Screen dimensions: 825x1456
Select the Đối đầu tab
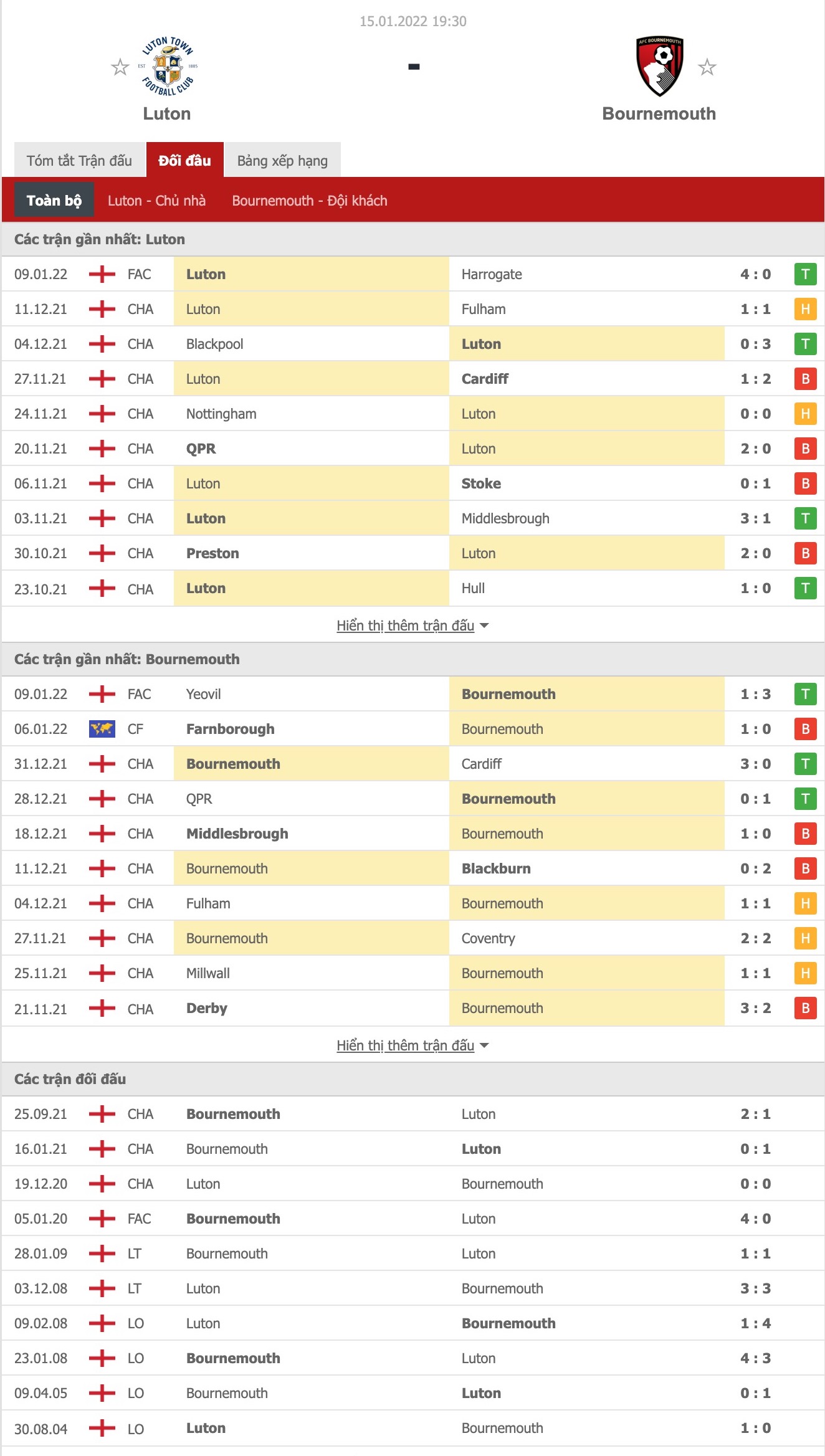click(x=184, y=161)
